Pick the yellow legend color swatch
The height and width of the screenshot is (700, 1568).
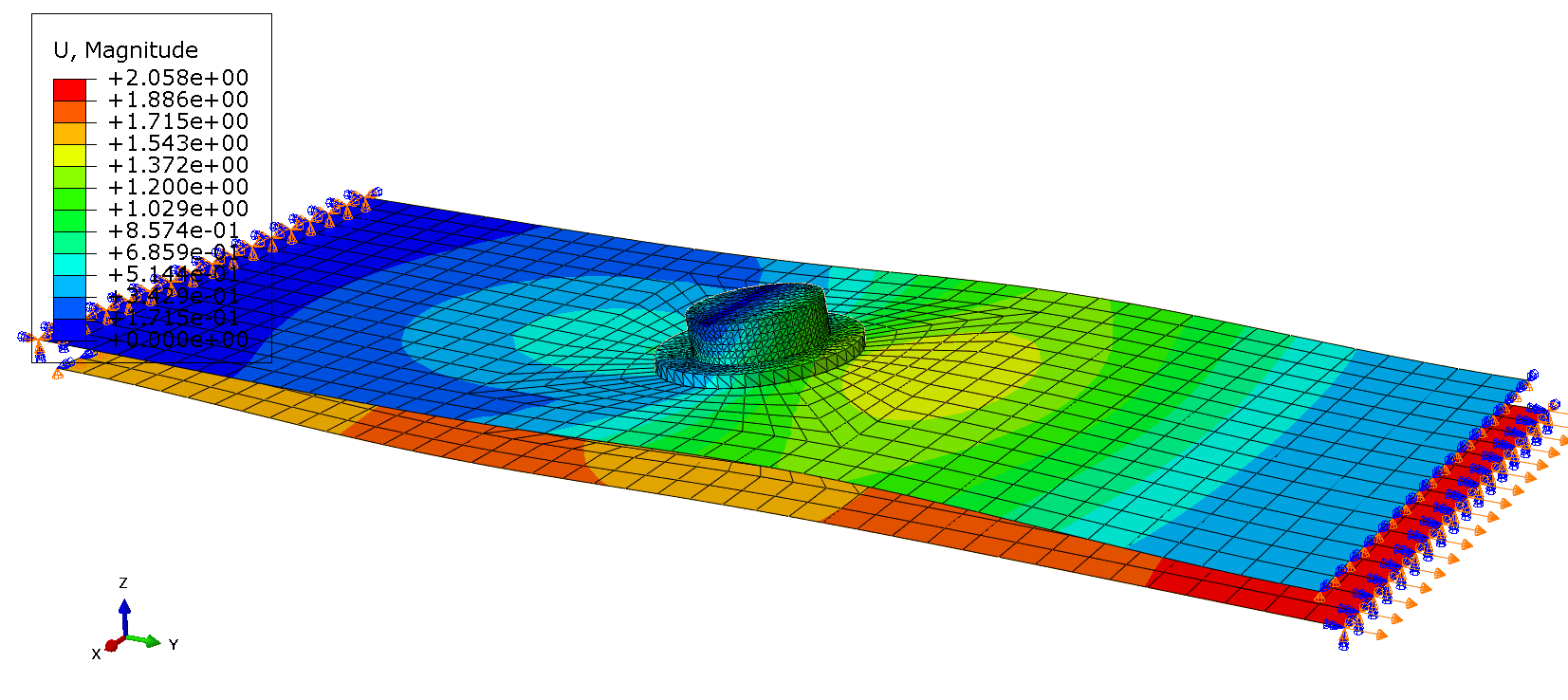click(x=69, y=155)
